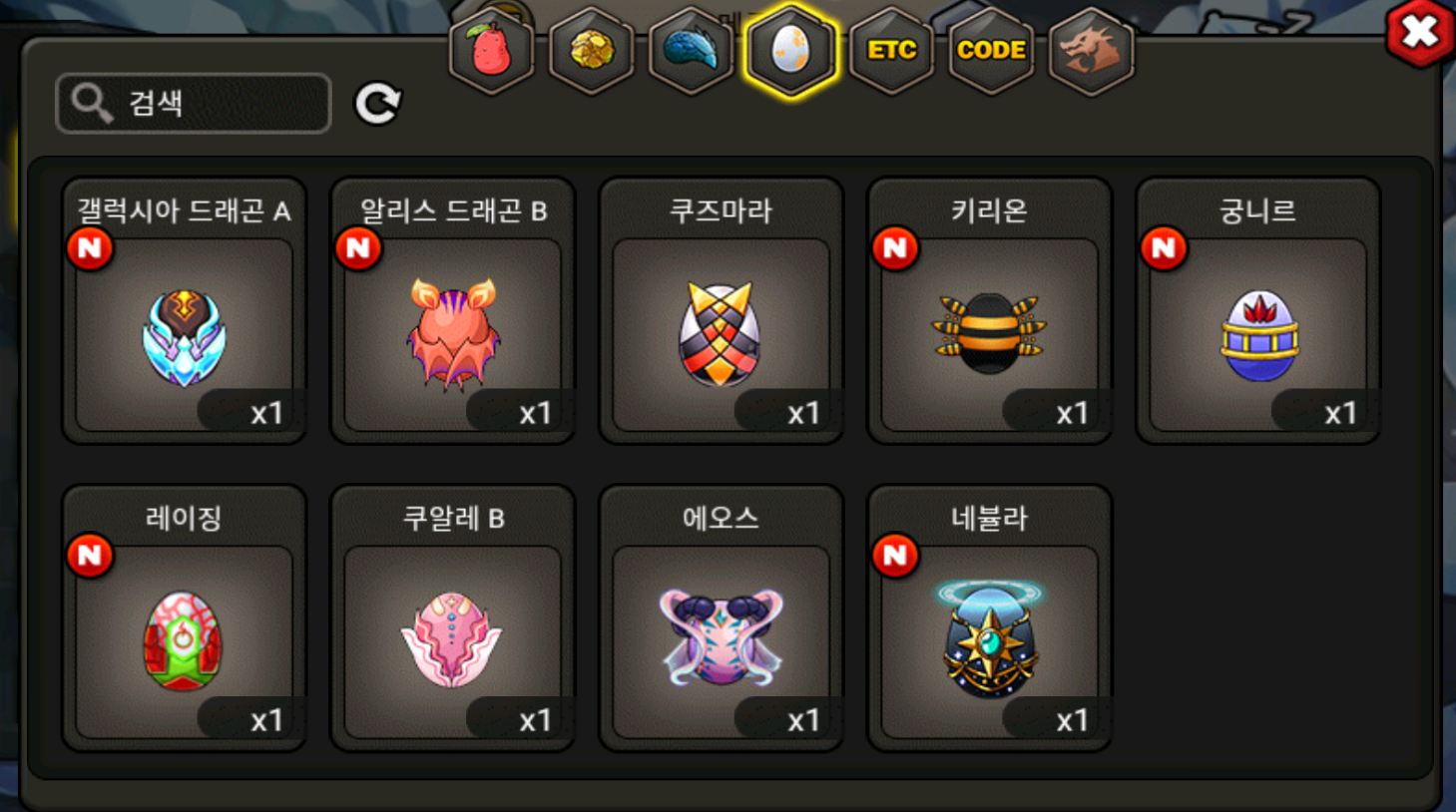Open the dragon head category tab
This screenshot has width=1456, height=812.
[x=1091, y=50]
